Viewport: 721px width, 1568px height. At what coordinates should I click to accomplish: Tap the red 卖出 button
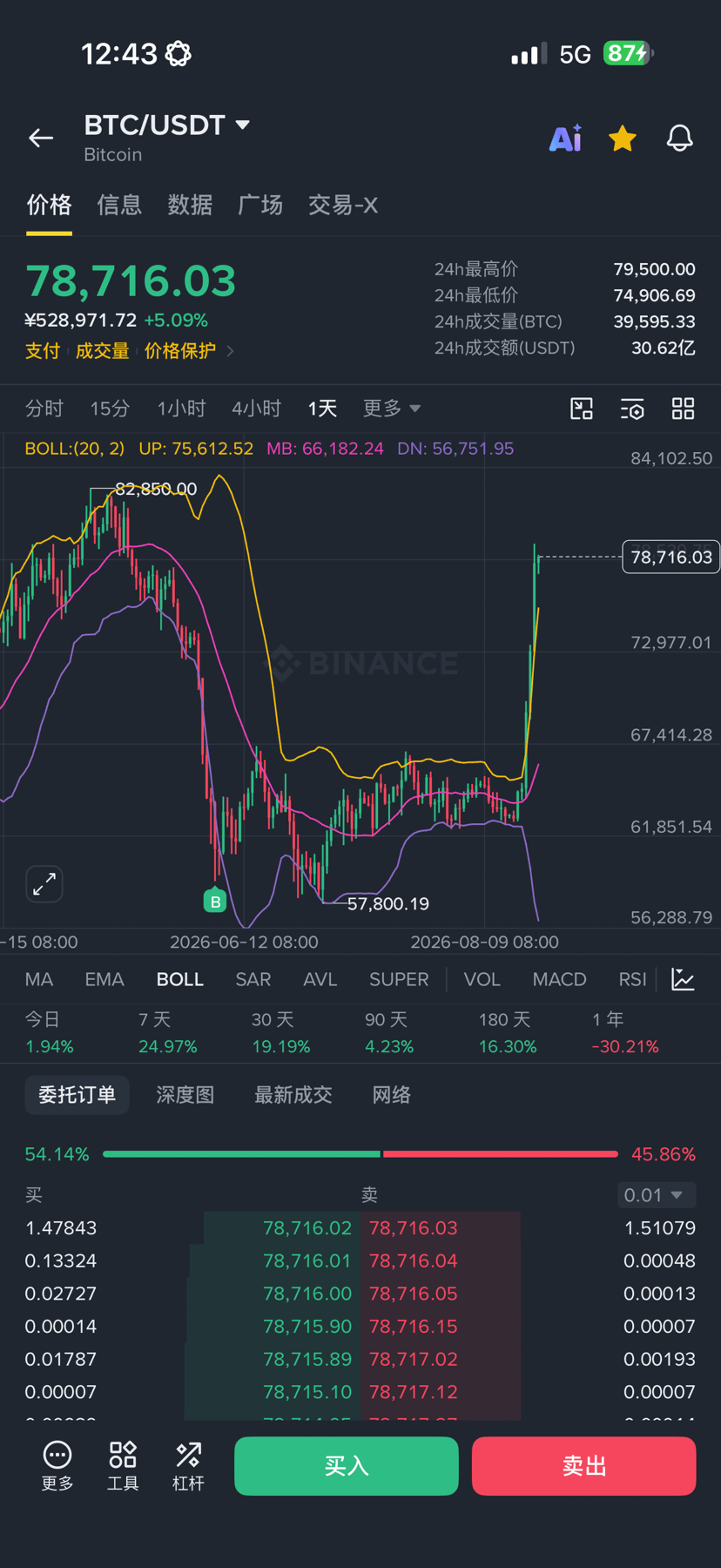click(584, 1466)
